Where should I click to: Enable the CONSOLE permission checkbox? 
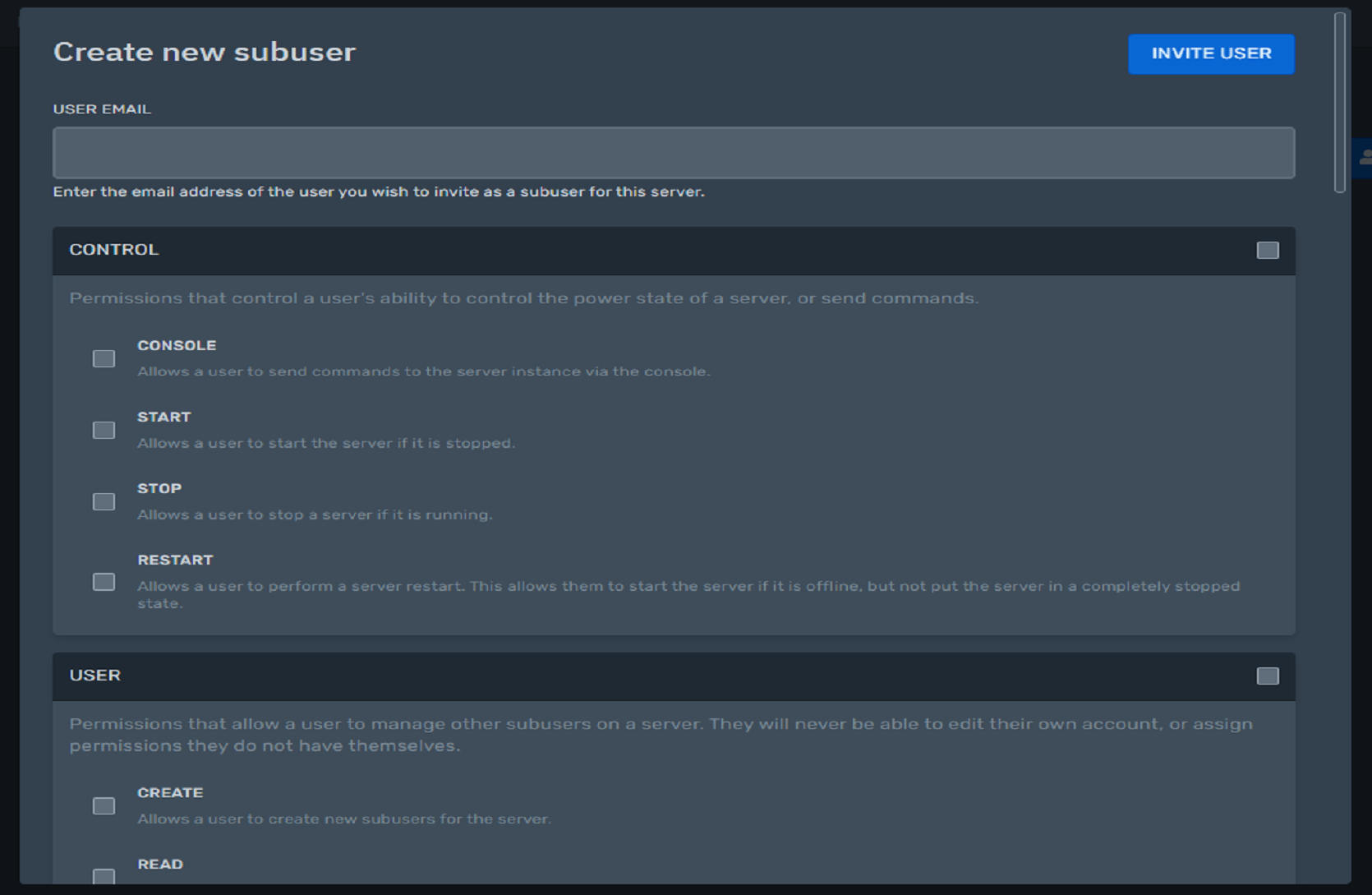click(x=104, y=358)
